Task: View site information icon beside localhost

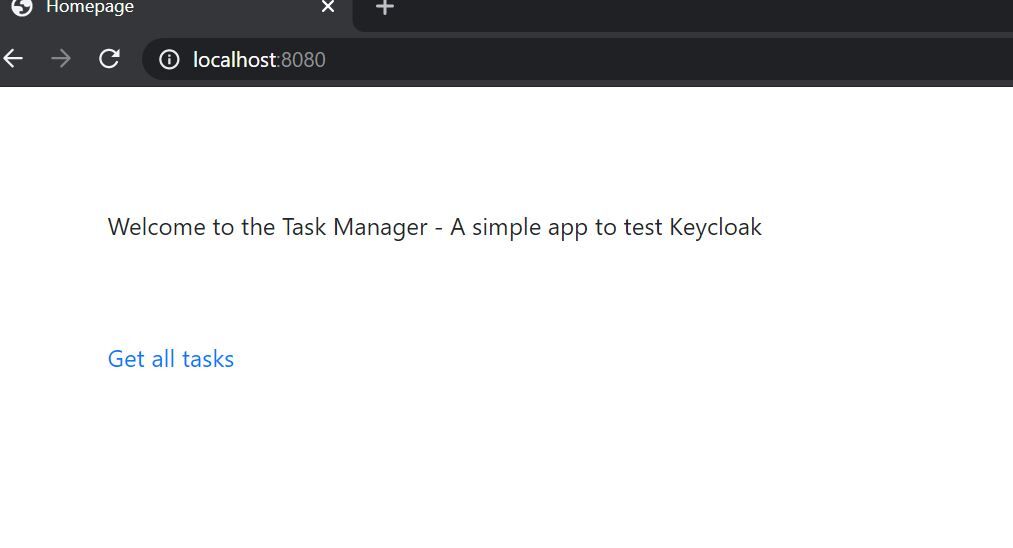Action: (x=169, y=59)
